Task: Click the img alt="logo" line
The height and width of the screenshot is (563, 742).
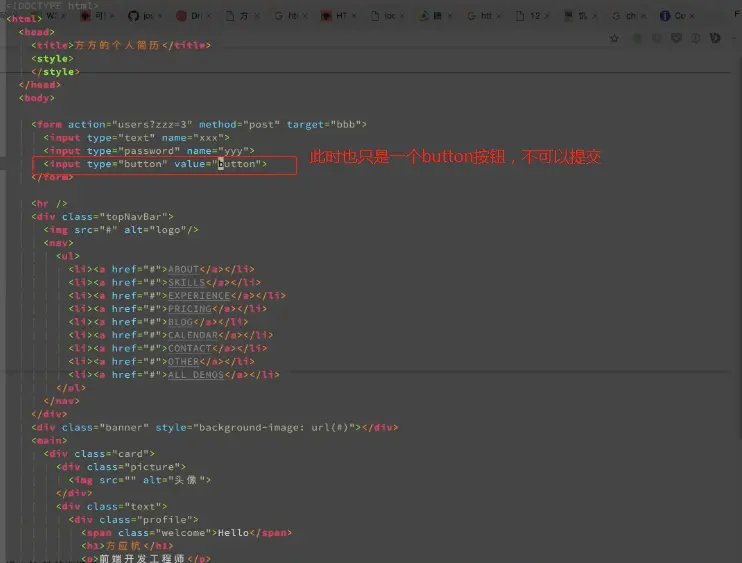Action: click(x=121, y=230)
